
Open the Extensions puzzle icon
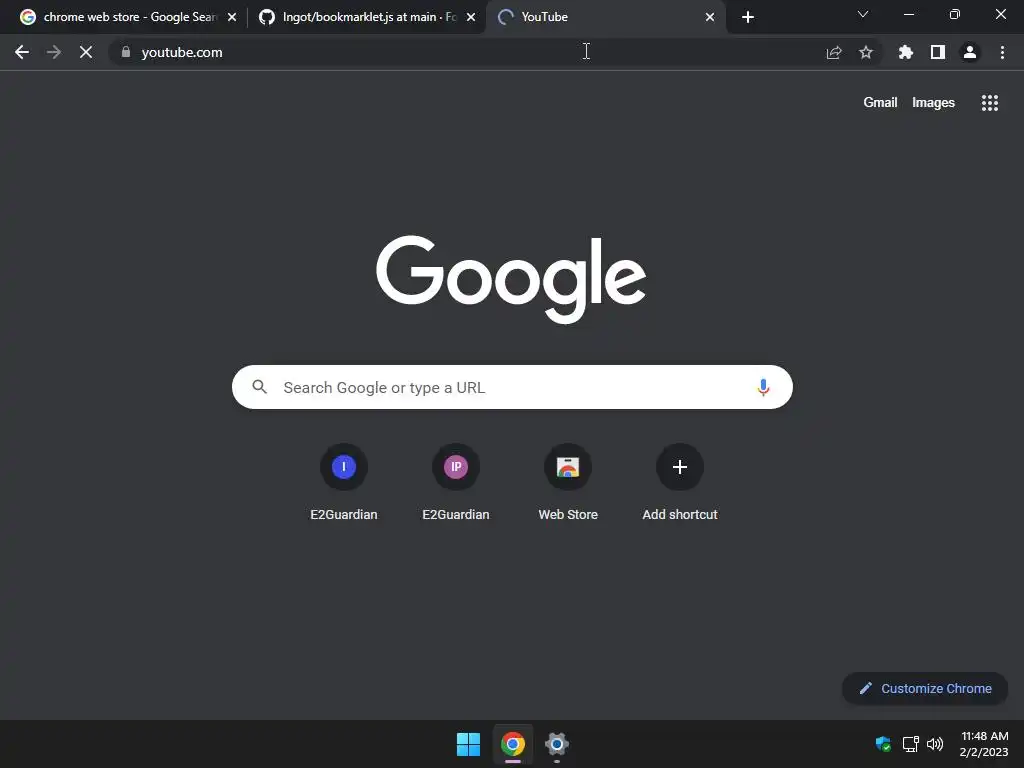click(906, 52)
